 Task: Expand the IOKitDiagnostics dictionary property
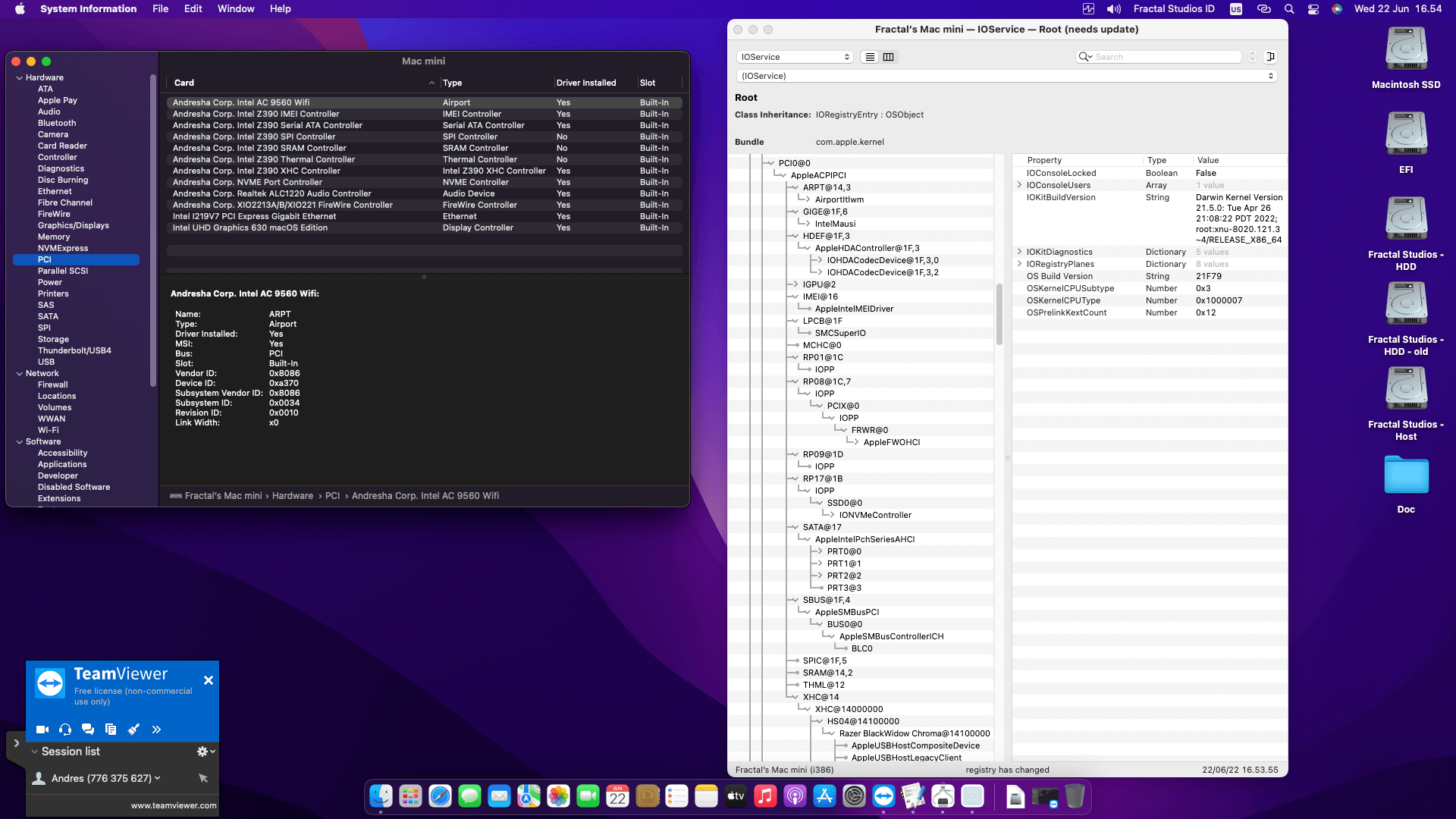coord(1019,252)
